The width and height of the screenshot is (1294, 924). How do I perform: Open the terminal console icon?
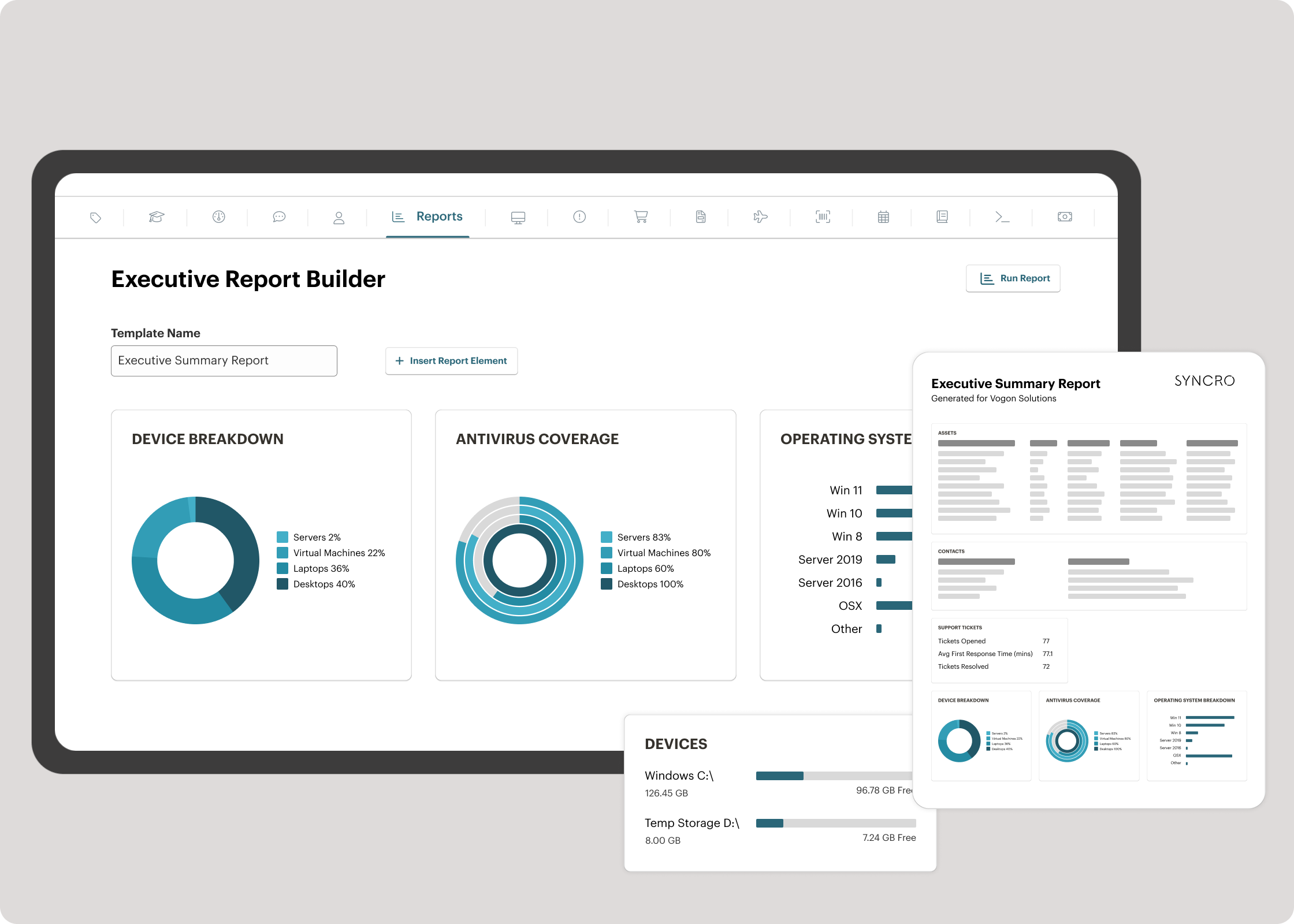[x=1003, y=217]
